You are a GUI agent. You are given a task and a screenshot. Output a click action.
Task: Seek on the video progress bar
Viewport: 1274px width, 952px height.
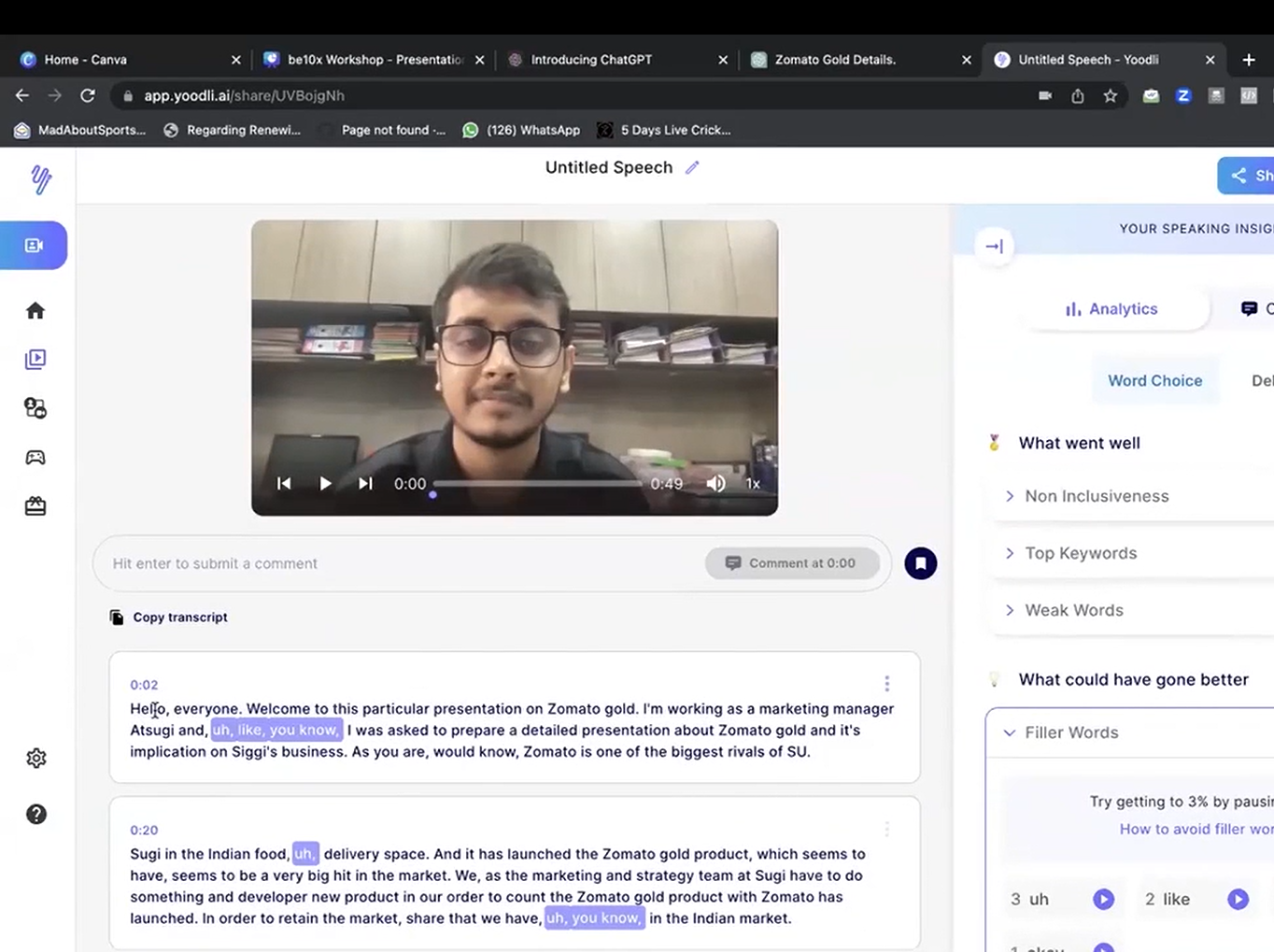click(x=537, y=484)
